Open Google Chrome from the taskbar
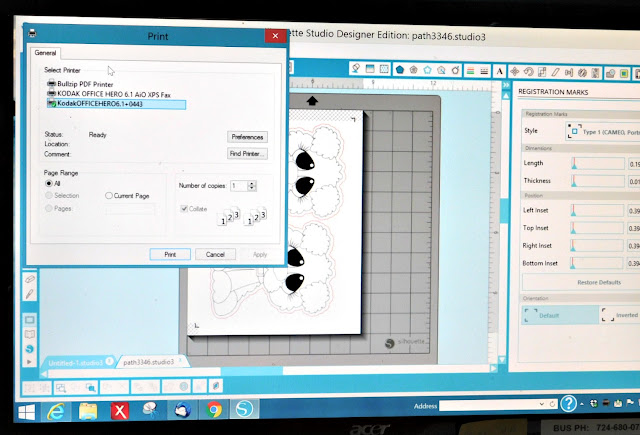Viewport: 640px width, 435px height. (214, 409)
